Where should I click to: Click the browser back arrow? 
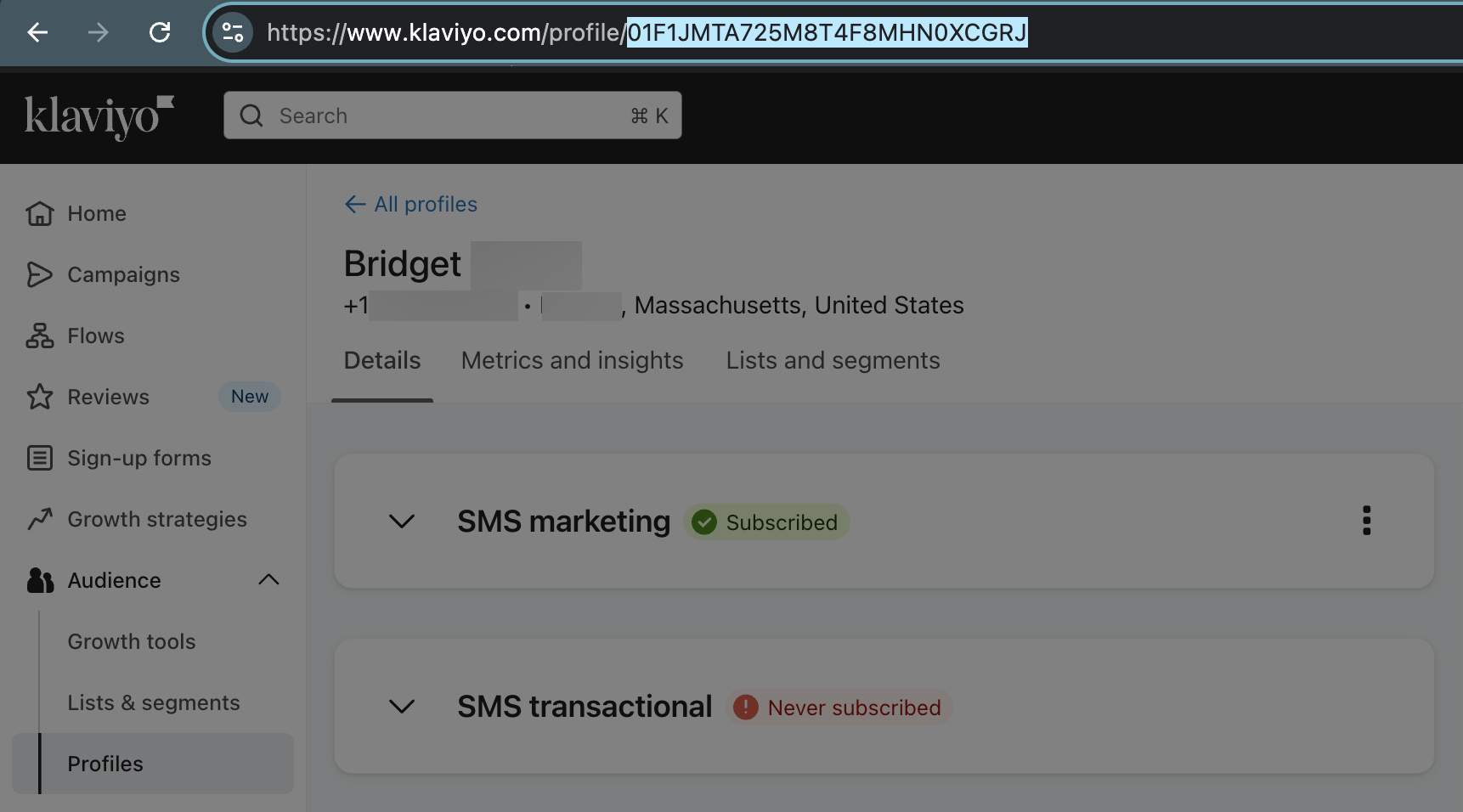click(37, 32)
